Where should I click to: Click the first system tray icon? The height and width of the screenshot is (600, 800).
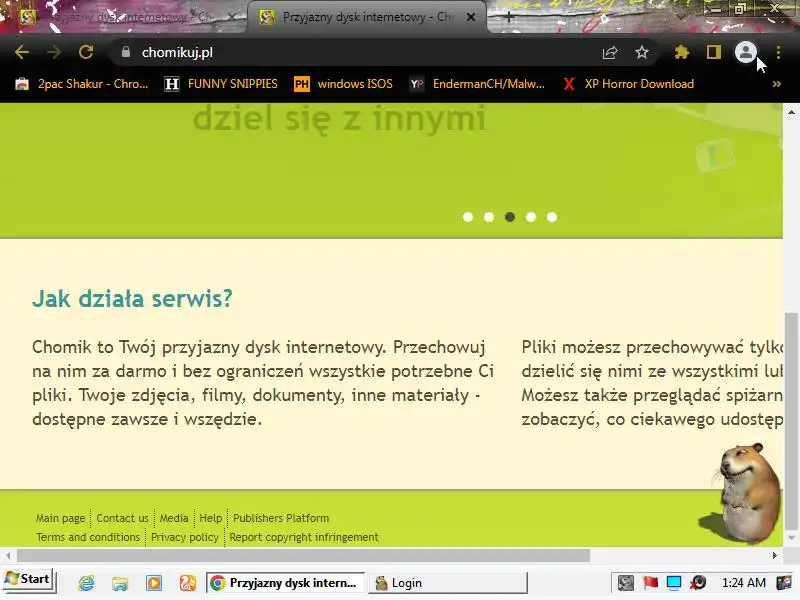(x=626, y=583)
